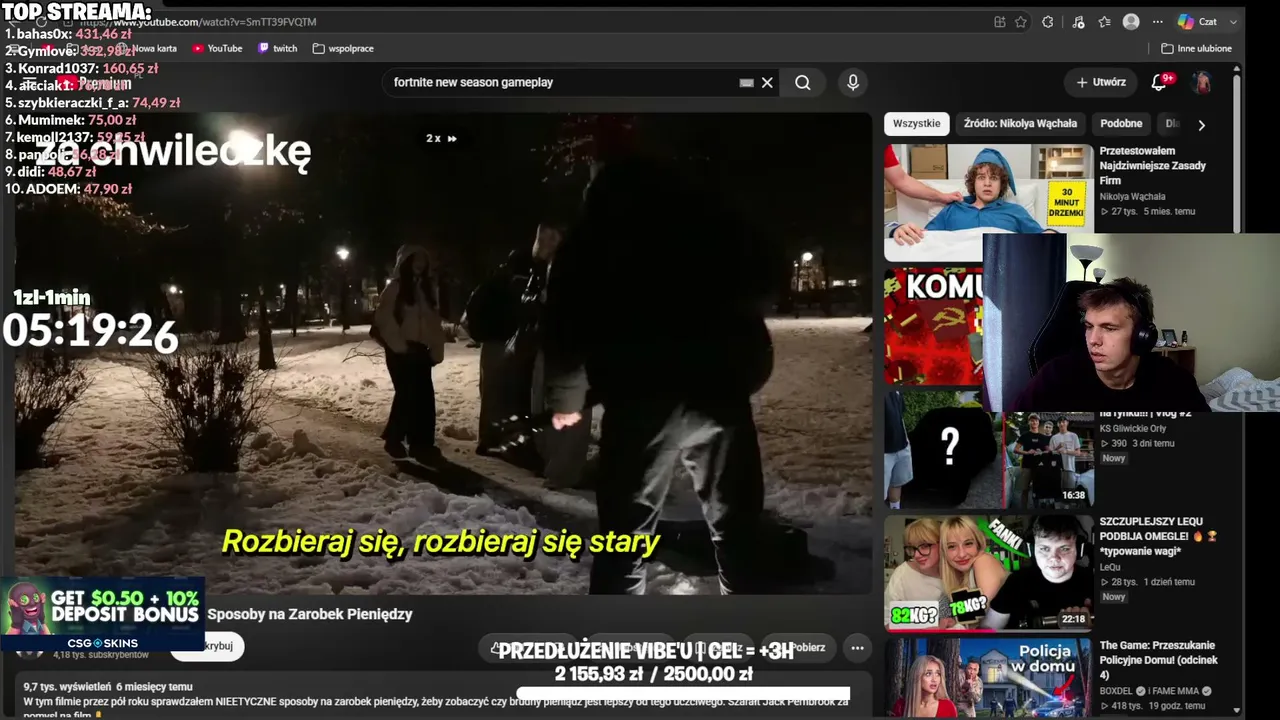The image size is (1280, 720).
Task: Open the YouTube bookmark
Action: 218,48
